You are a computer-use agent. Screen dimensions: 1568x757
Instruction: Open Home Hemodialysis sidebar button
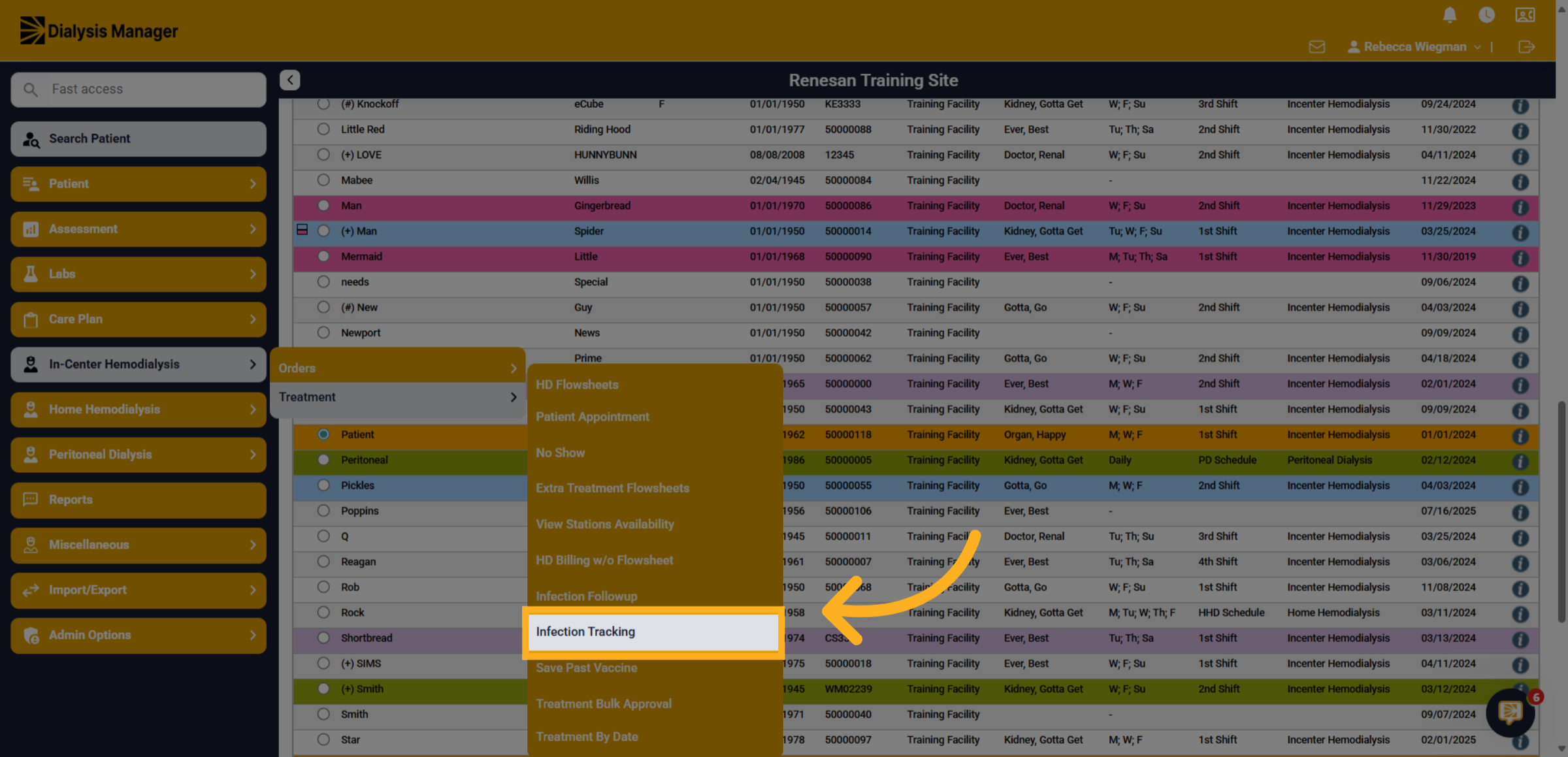coord(139,410)
